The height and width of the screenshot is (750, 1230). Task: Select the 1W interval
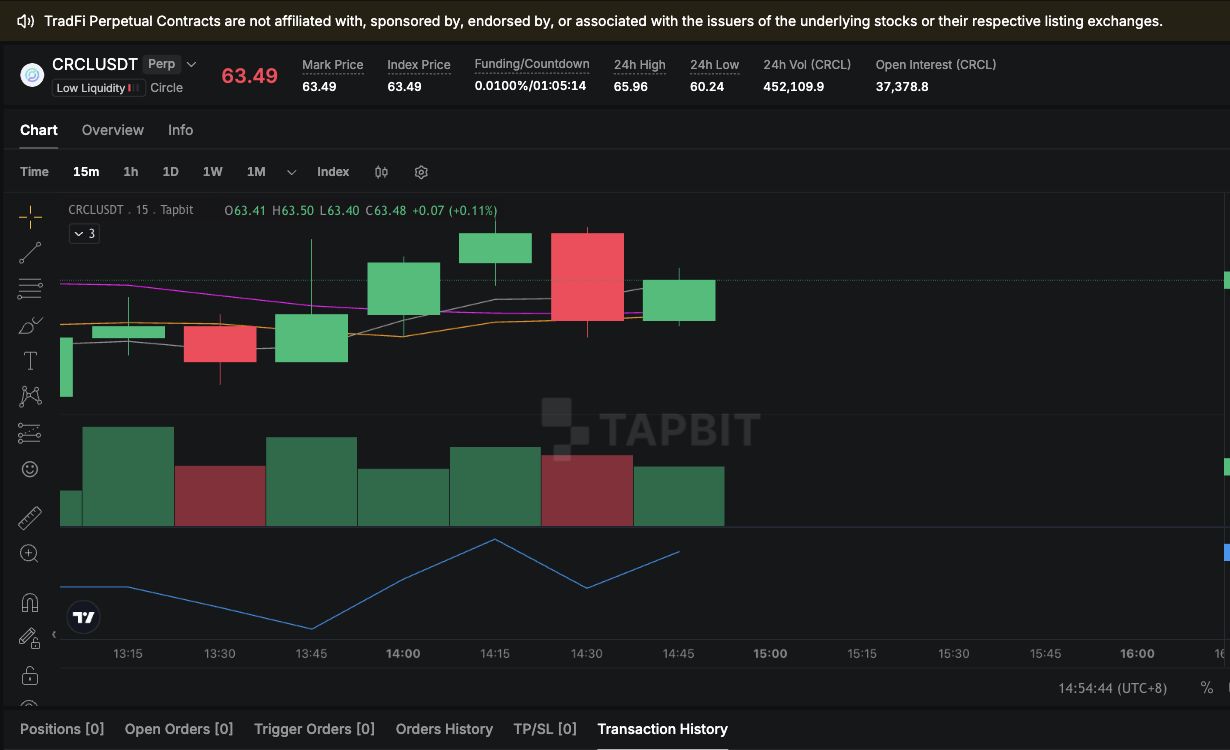(213, 172)
